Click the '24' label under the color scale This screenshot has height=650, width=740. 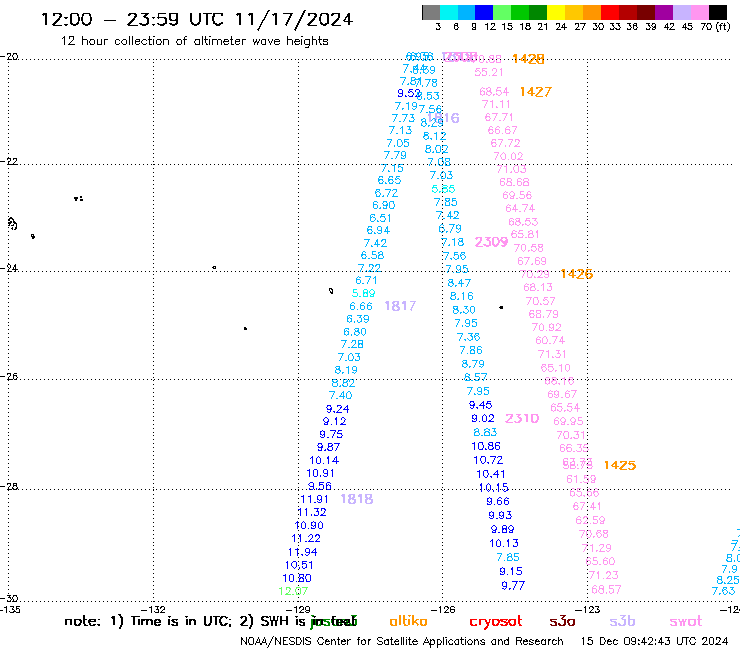point(561,27)
